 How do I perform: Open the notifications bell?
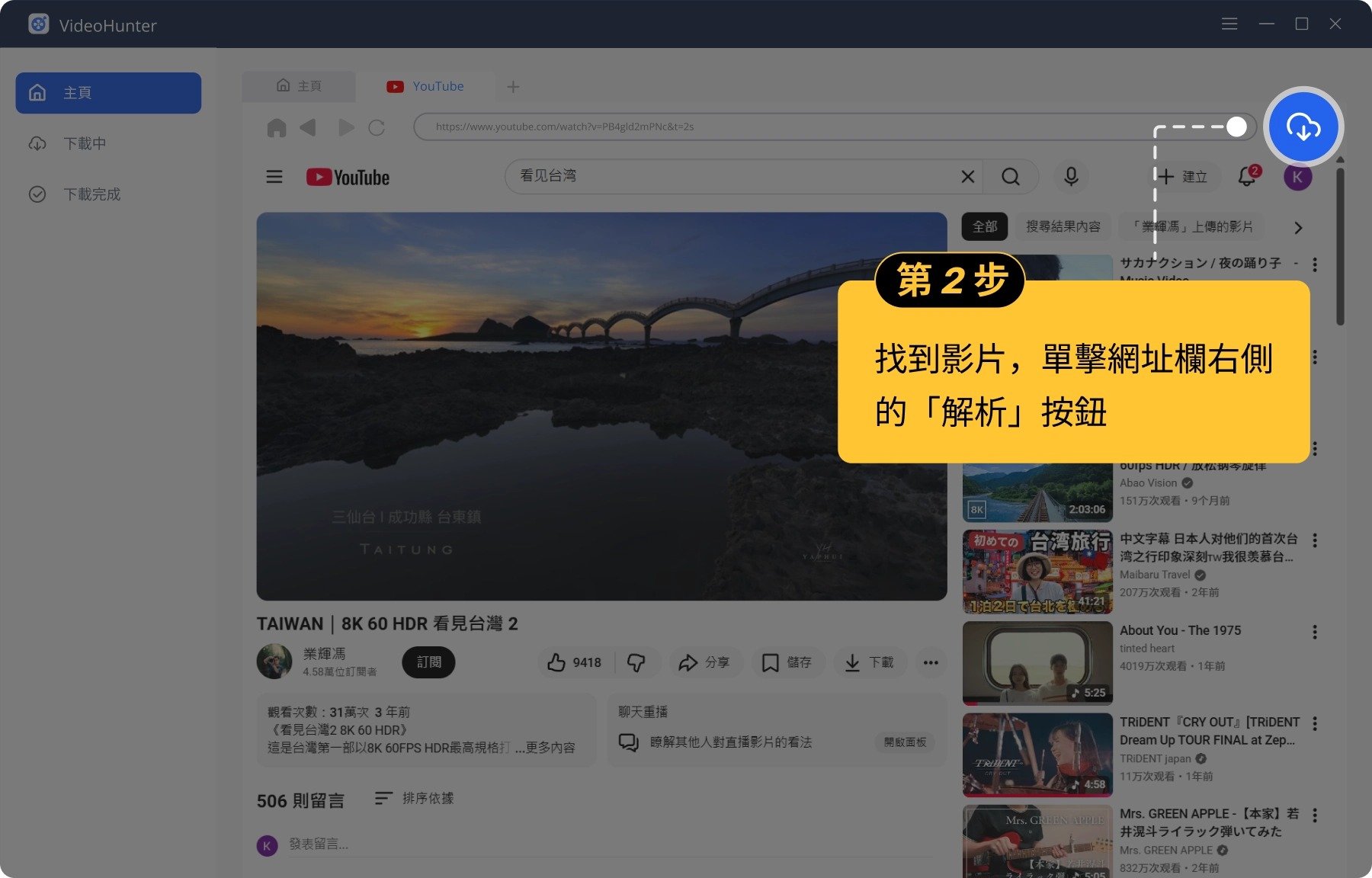(1247, 176)
